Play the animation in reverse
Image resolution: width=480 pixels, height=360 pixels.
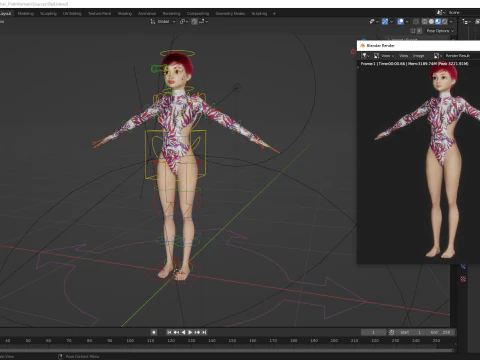183,332
